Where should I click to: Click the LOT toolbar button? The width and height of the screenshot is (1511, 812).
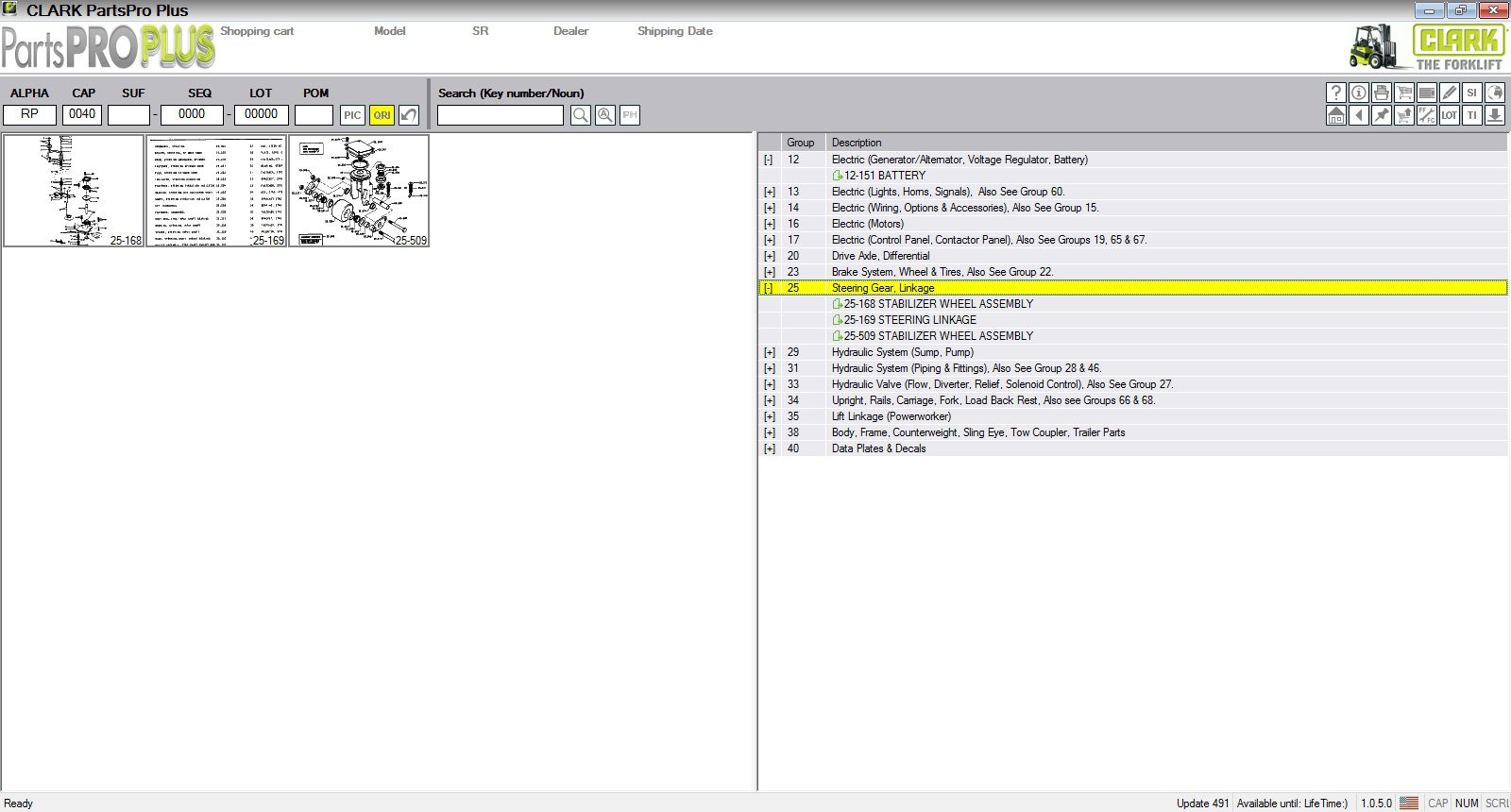pyautogui.click(x=1450, y=115)
